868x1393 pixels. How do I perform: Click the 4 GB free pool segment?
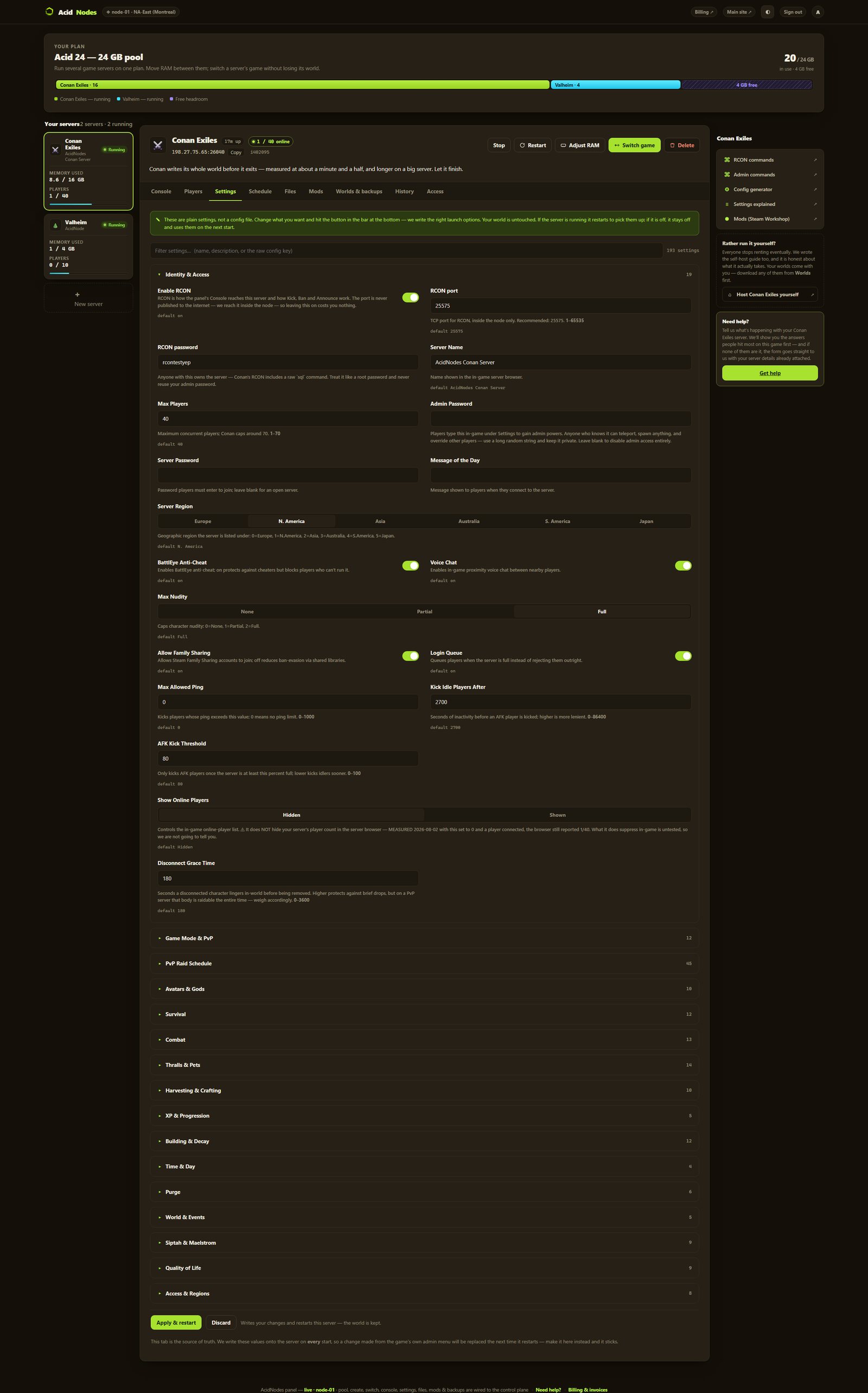(x=746, y=85)
